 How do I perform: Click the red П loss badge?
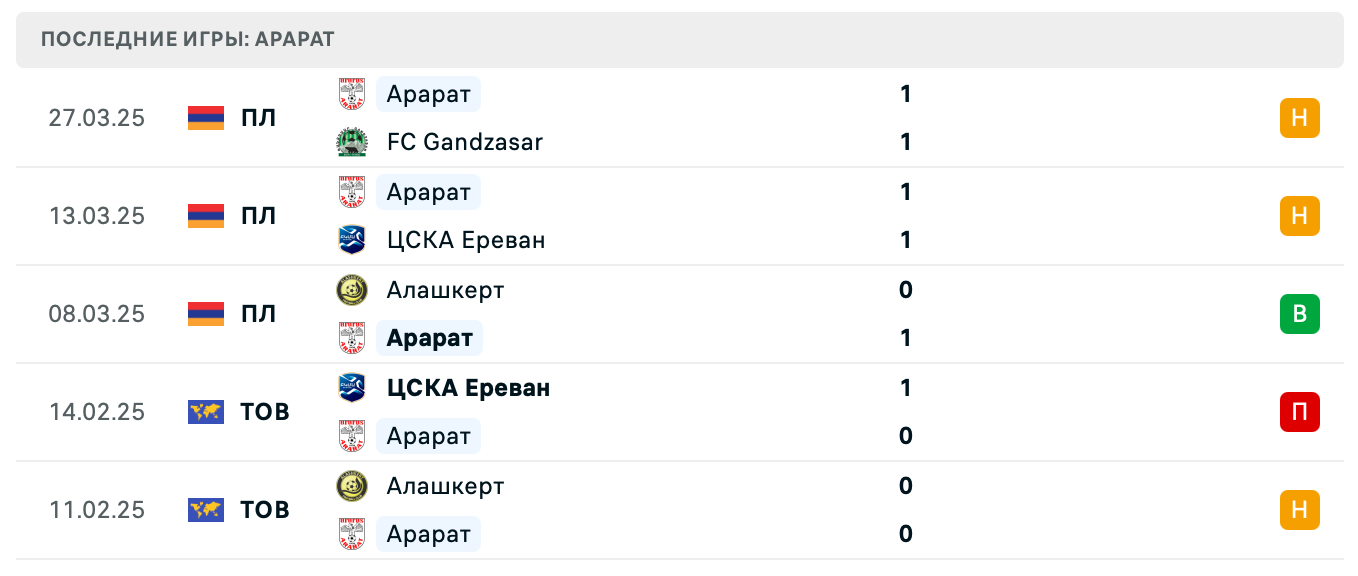1300,411
